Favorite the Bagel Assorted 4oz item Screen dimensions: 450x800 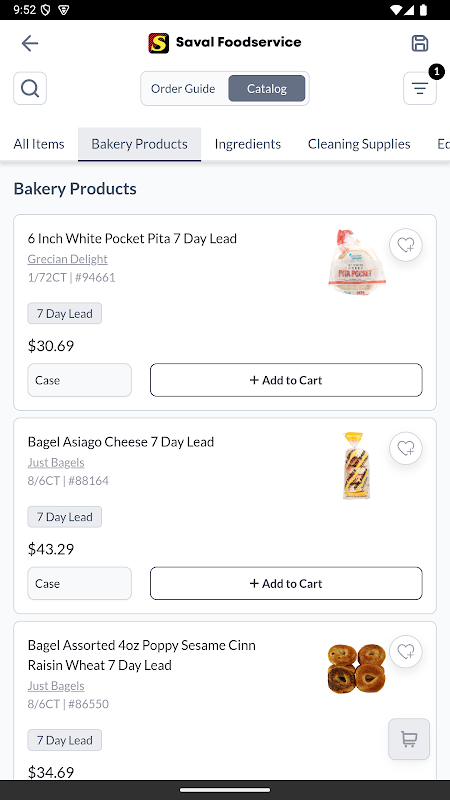point(406,652)
